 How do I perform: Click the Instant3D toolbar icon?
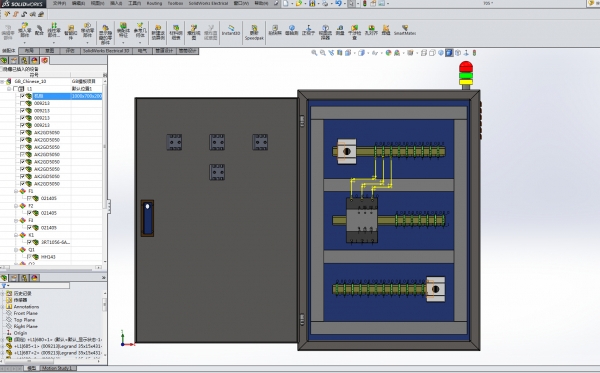(231, 30)
